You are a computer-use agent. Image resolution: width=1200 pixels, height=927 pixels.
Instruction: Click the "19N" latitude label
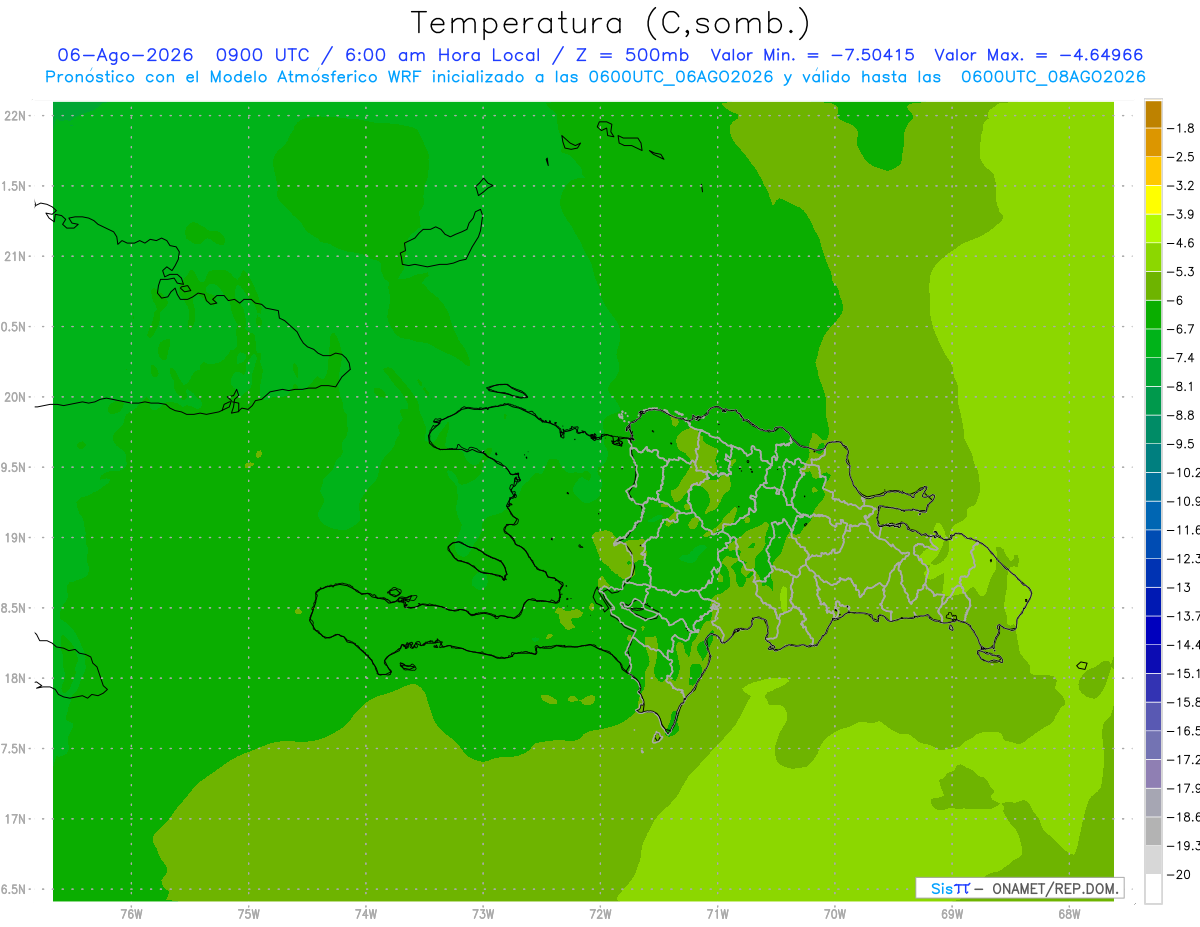(x=17, y=538)
